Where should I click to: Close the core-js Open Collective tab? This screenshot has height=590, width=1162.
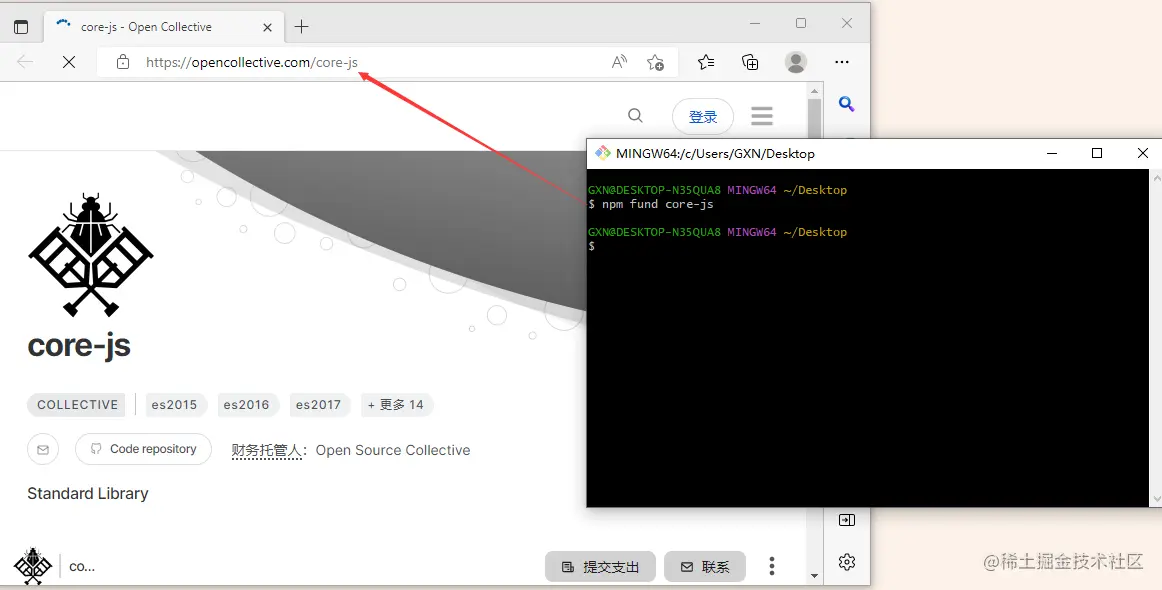pyautogui.click(x=268, y=27)
